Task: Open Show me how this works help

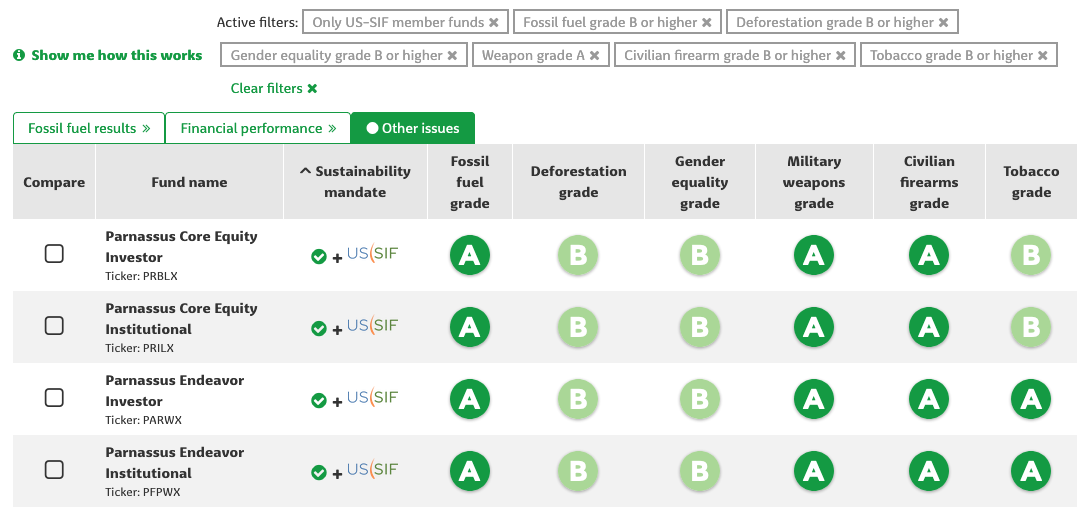Action: click(x=108, y=55)
